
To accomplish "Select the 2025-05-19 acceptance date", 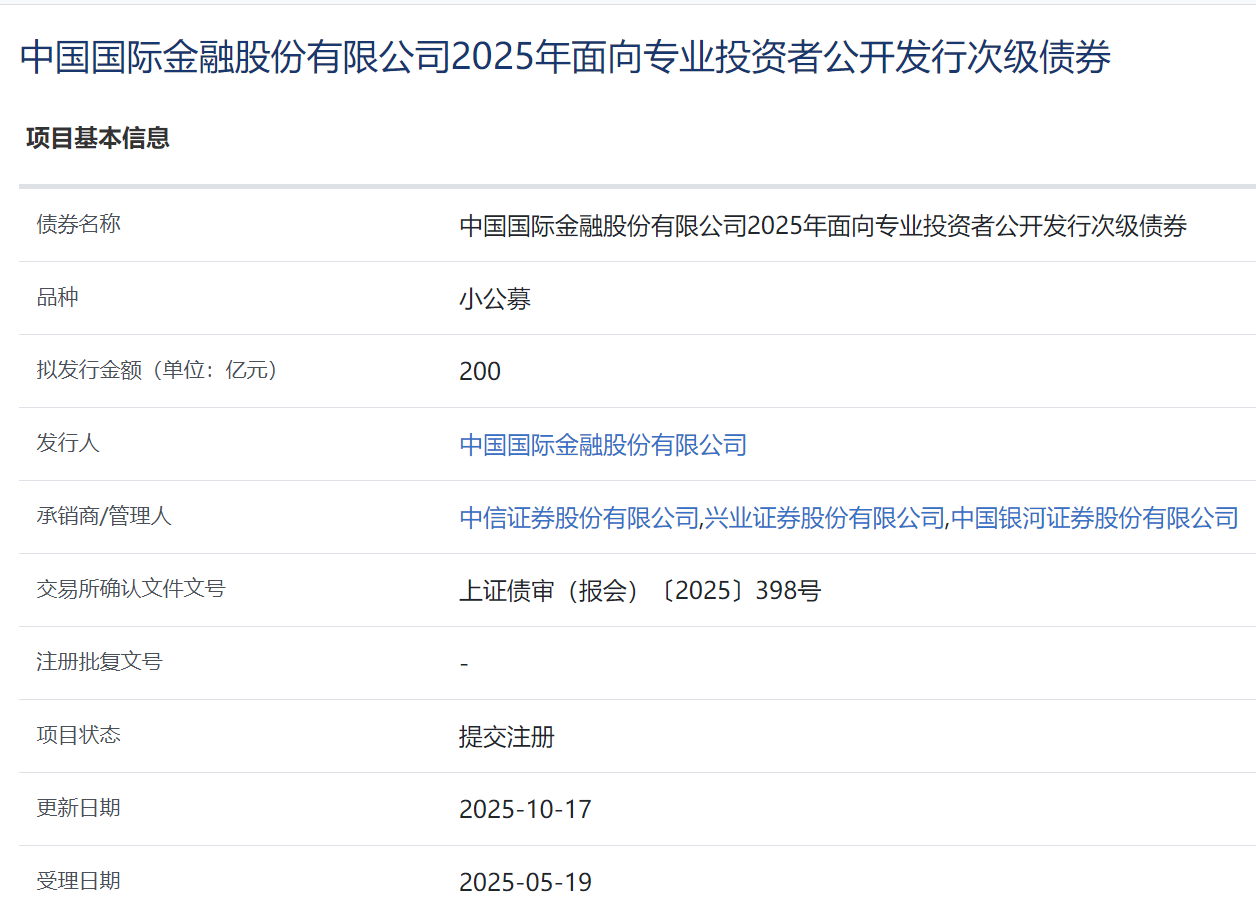I will pos(526,882).
